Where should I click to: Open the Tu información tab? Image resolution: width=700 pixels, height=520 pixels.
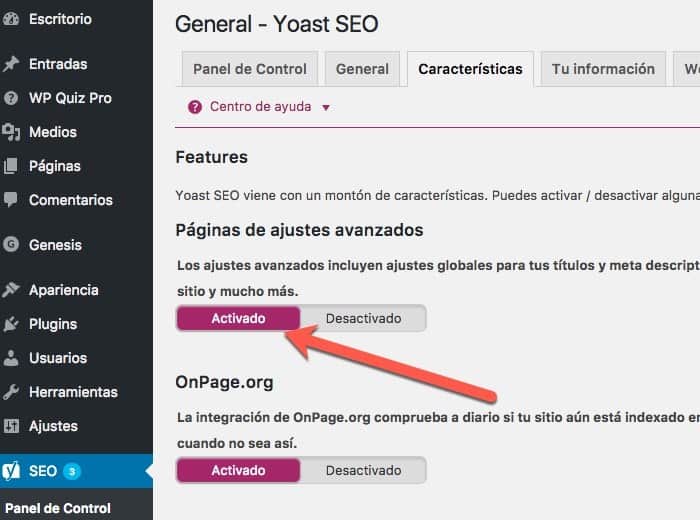click(603, 69)
